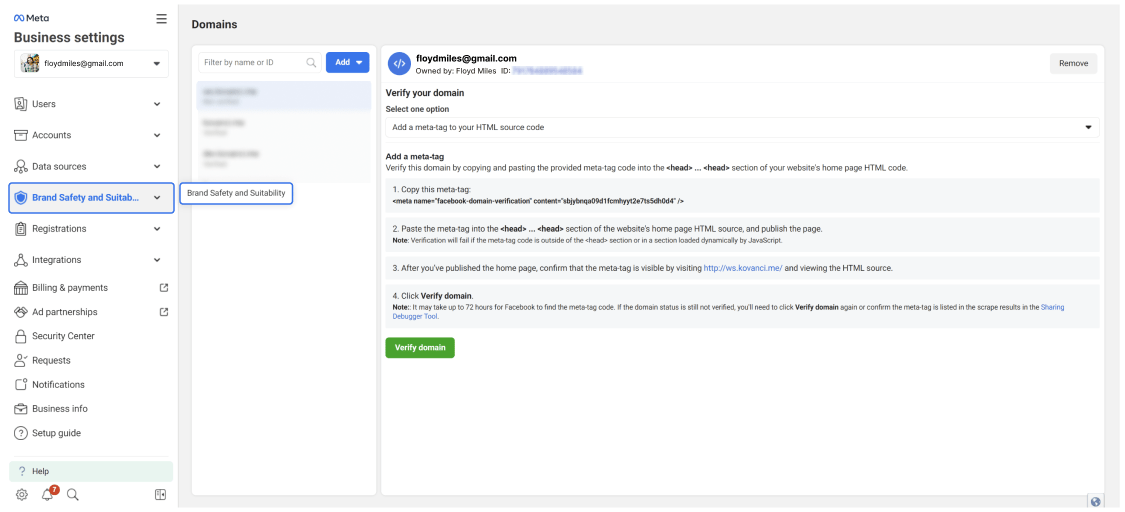
Task: Click the green Verify domain button
Action: coord(420,348)
